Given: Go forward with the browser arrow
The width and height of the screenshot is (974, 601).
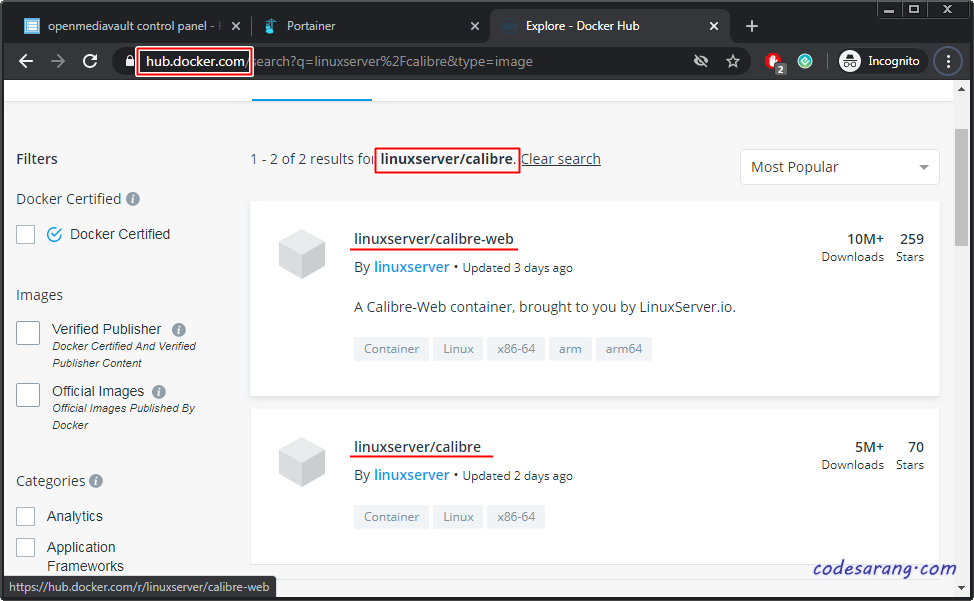Looking at the screenshot, I should (x=58, y=61).
